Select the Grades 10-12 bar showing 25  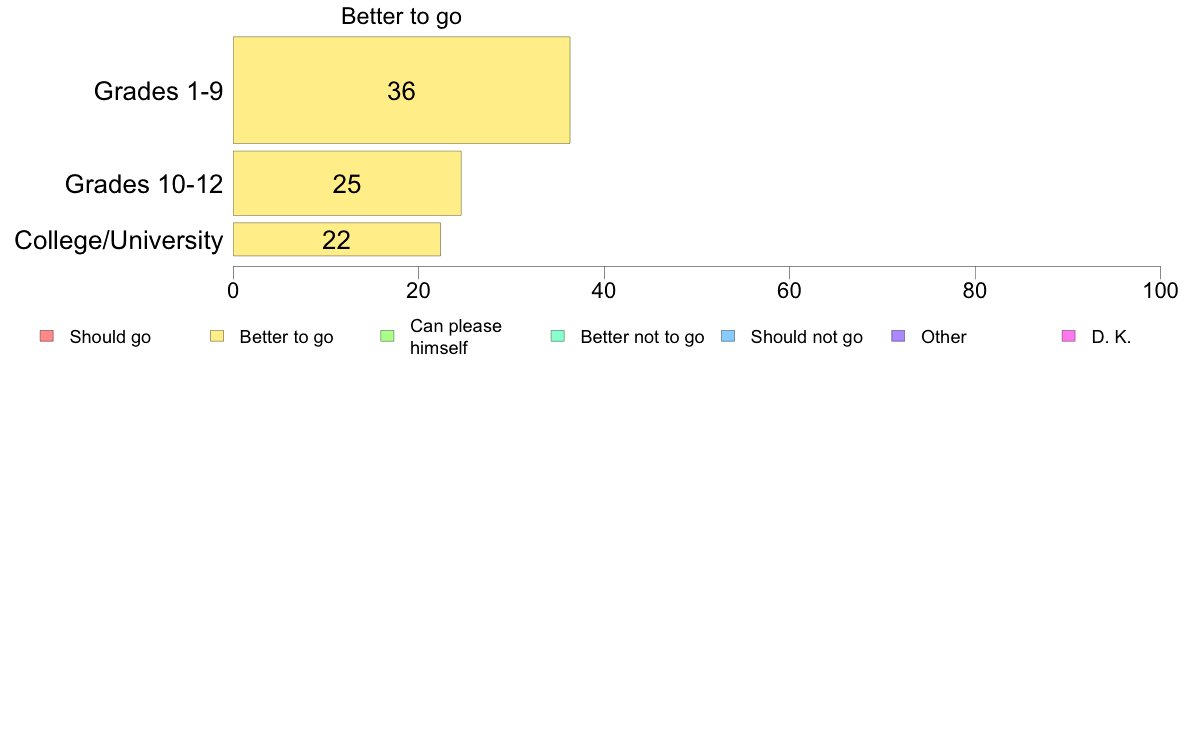pos(347,183)
